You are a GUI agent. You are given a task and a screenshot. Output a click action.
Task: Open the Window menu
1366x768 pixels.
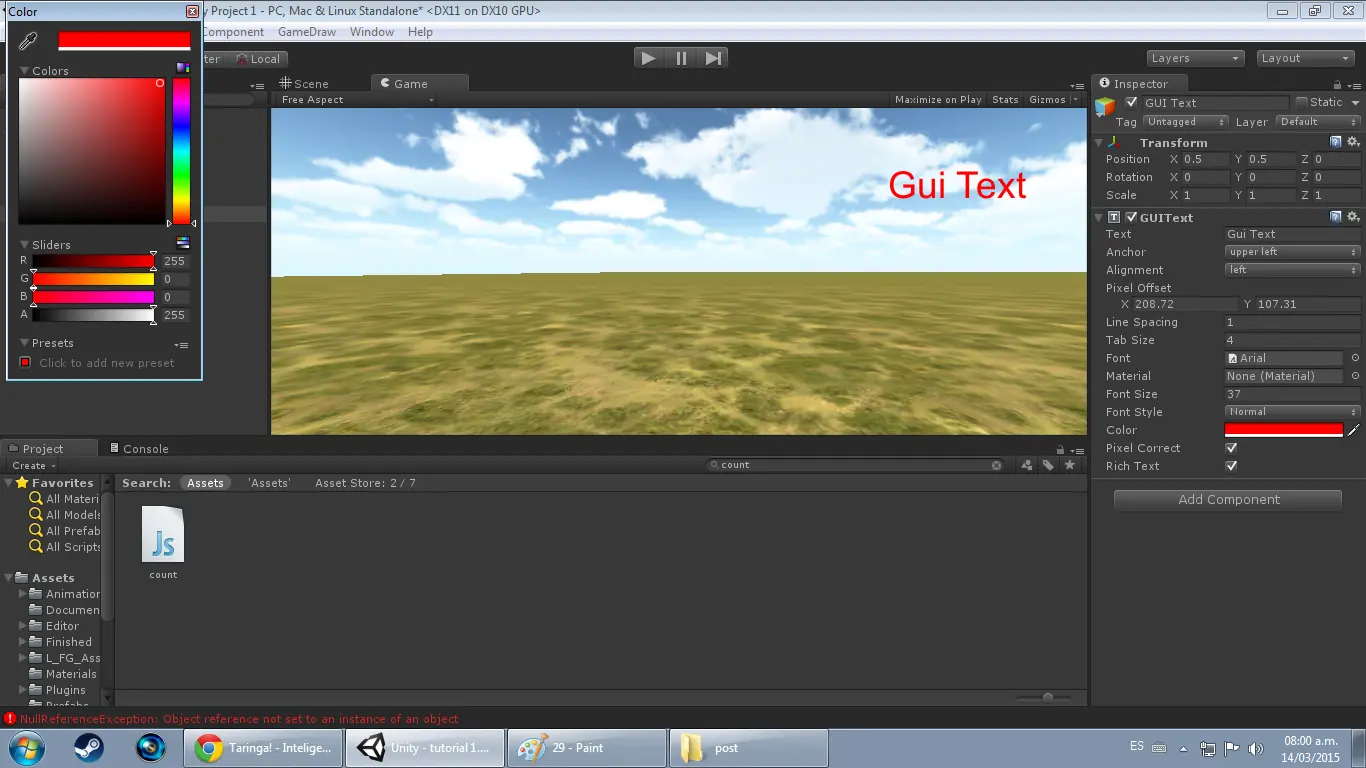[372, 32]
